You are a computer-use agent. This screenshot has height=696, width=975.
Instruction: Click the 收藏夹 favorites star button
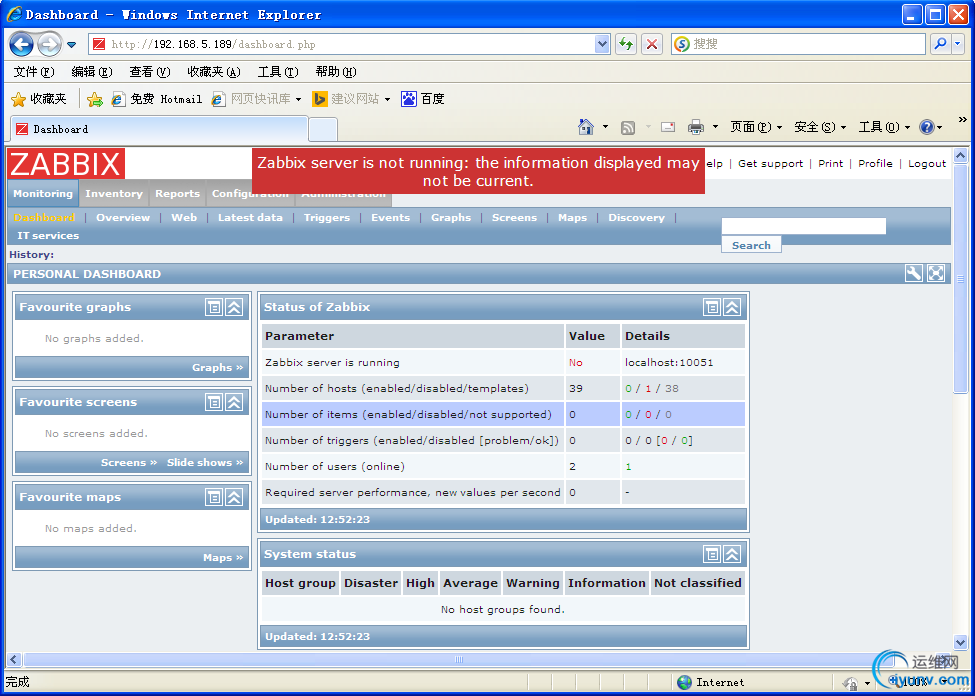[39, 99]
